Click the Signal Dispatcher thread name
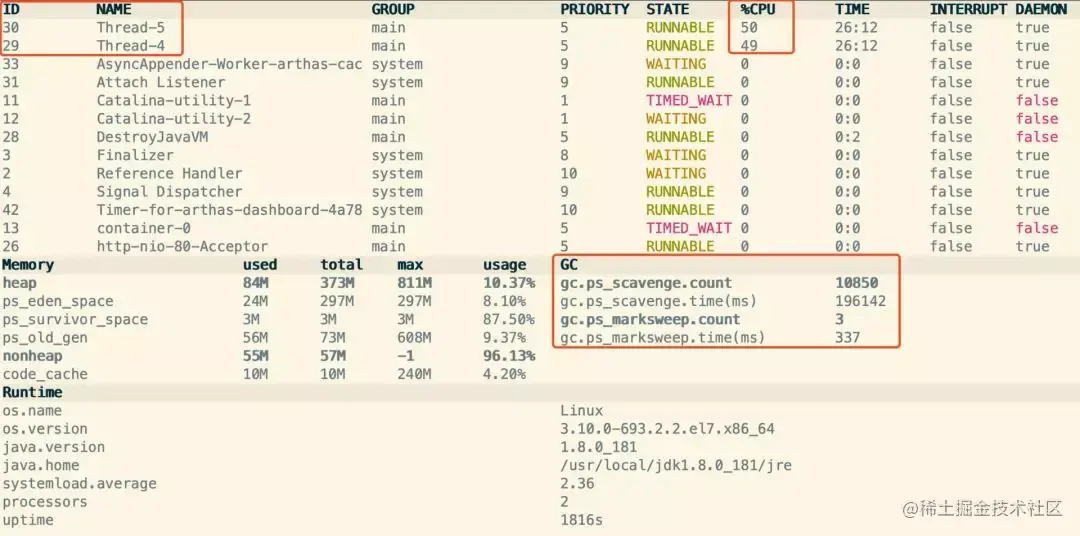This screenshot has width=1080, height=536. pyautogui.click(x=169, y=192)
